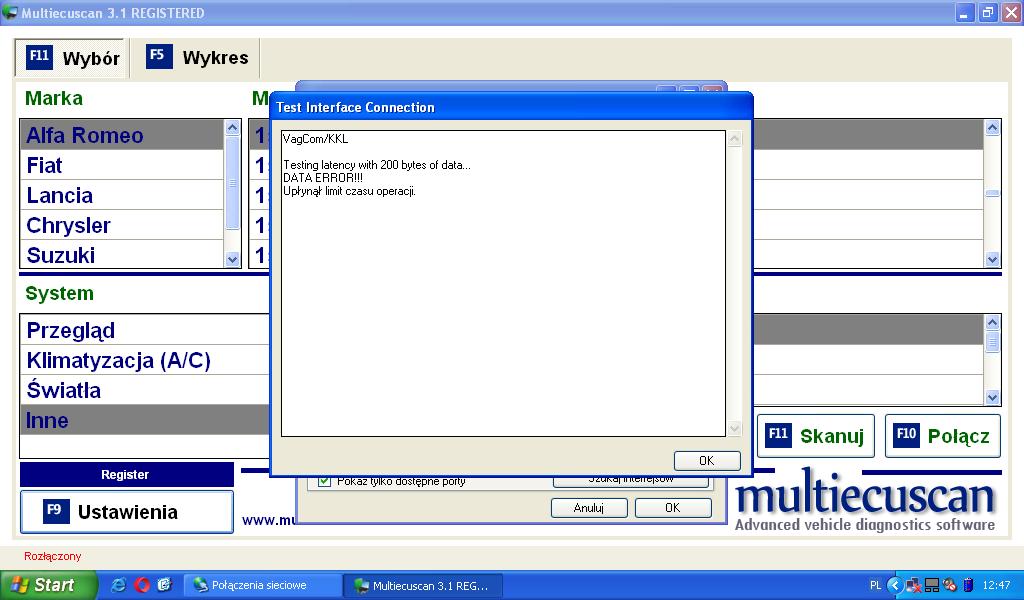Open the 'Połączenia sieciowe' taskbar window
This screenshot has width=1024, height=600.
[x=262, y=585]
